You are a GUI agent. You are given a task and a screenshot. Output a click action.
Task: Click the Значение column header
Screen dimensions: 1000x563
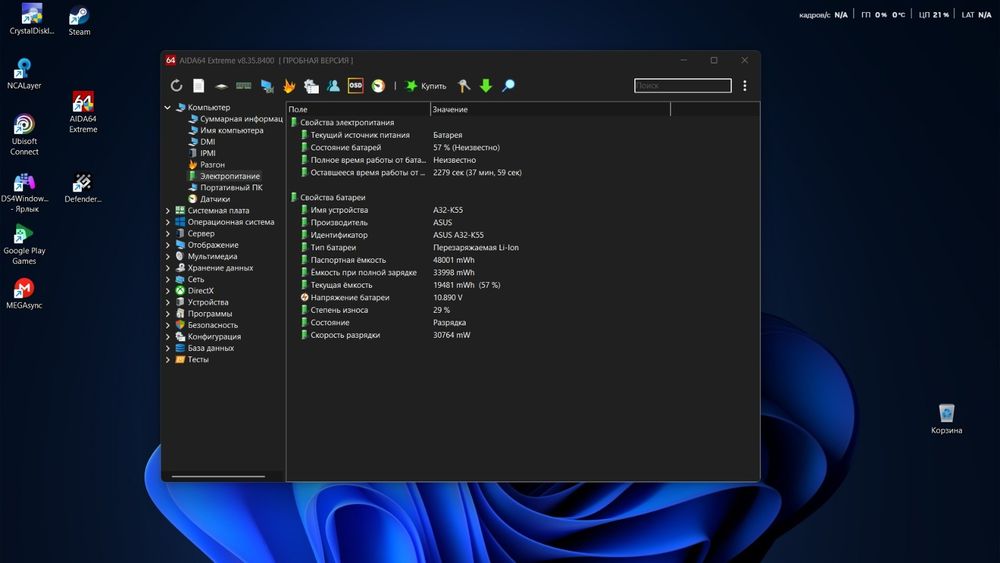[x=550, y=109]
